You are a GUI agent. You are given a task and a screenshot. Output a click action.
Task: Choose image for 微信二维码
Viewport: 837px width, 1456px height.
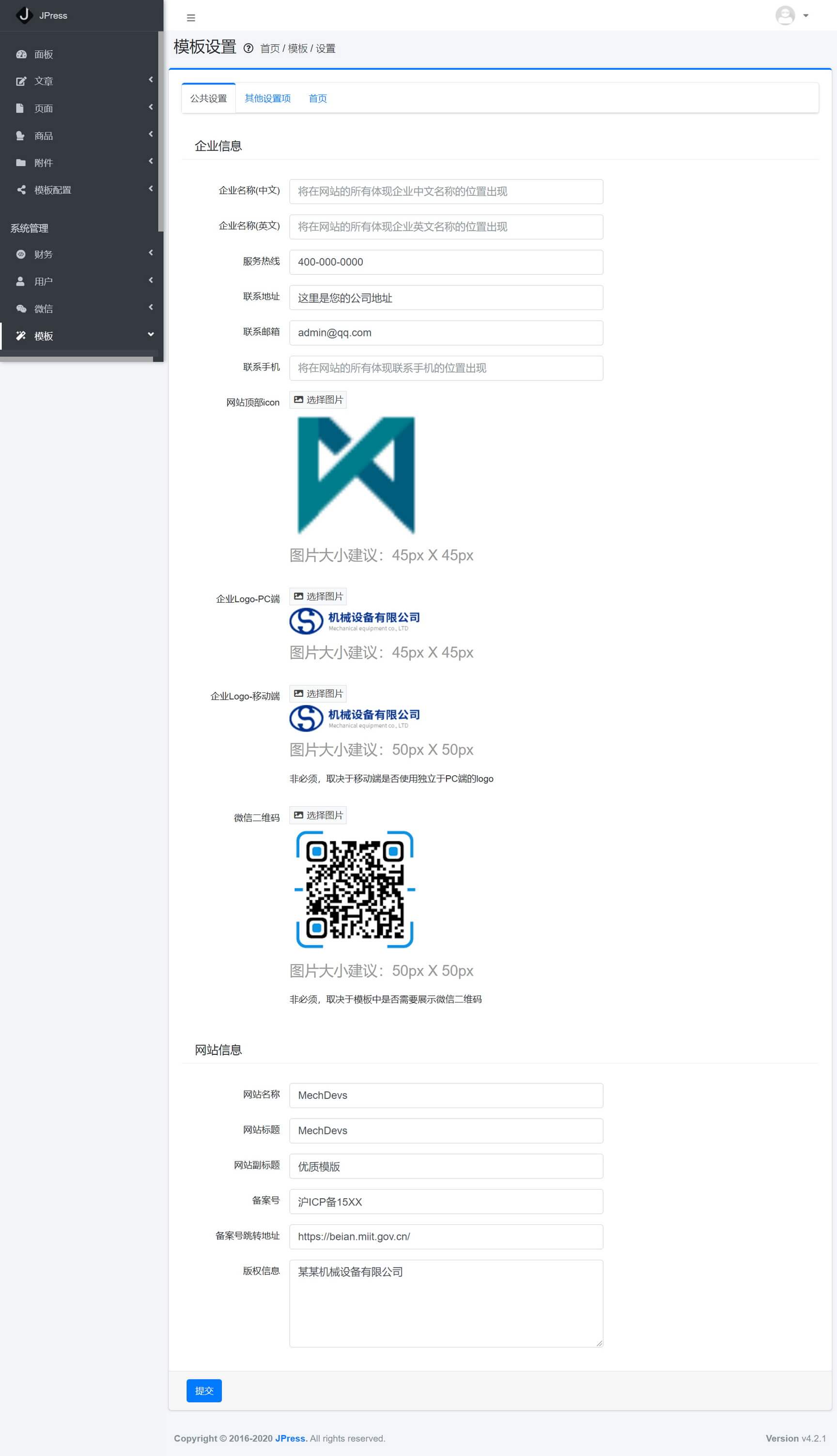pos(318,815)
